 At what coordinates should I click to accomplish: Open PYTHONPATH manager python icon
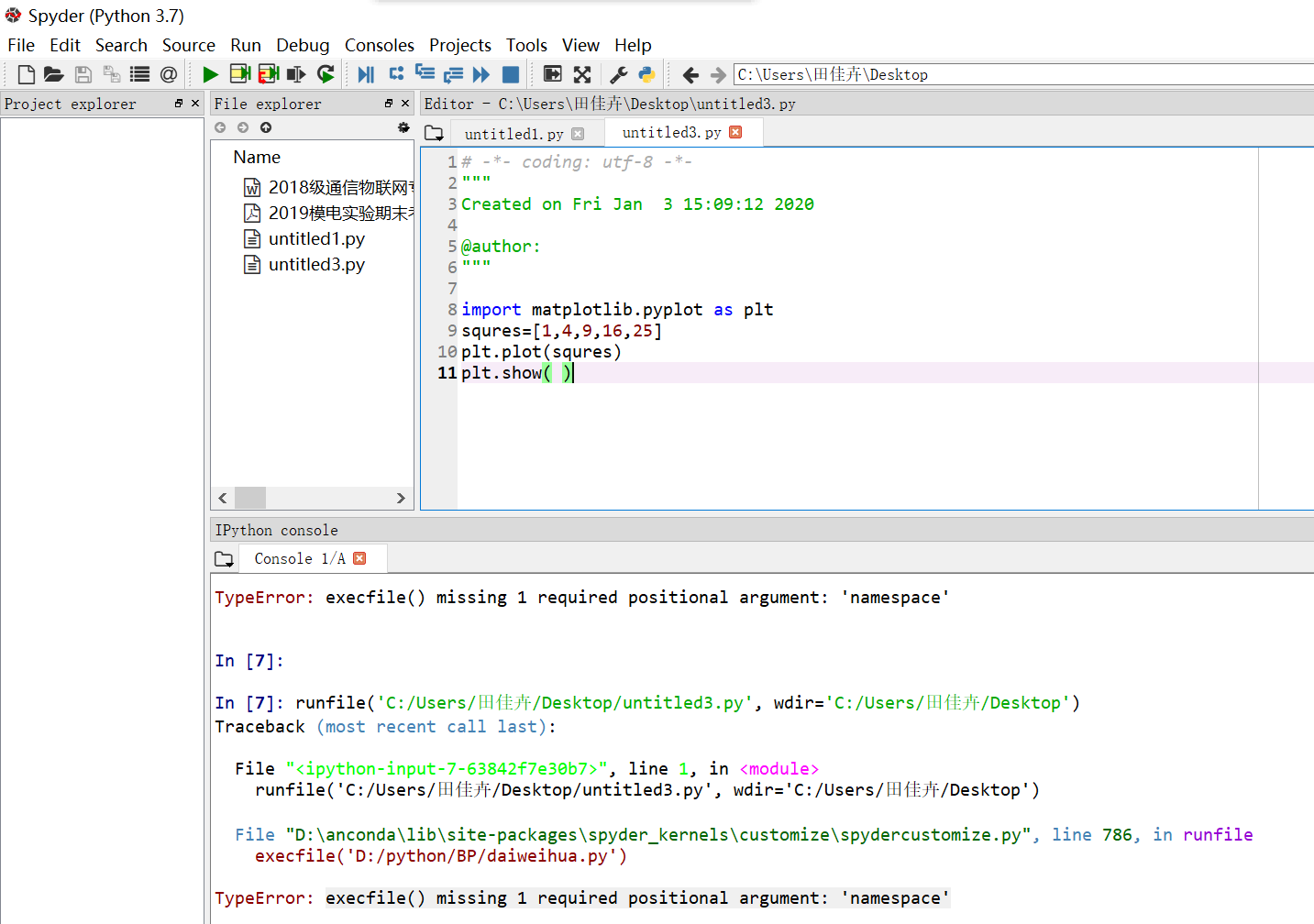(x=647, y=74)
